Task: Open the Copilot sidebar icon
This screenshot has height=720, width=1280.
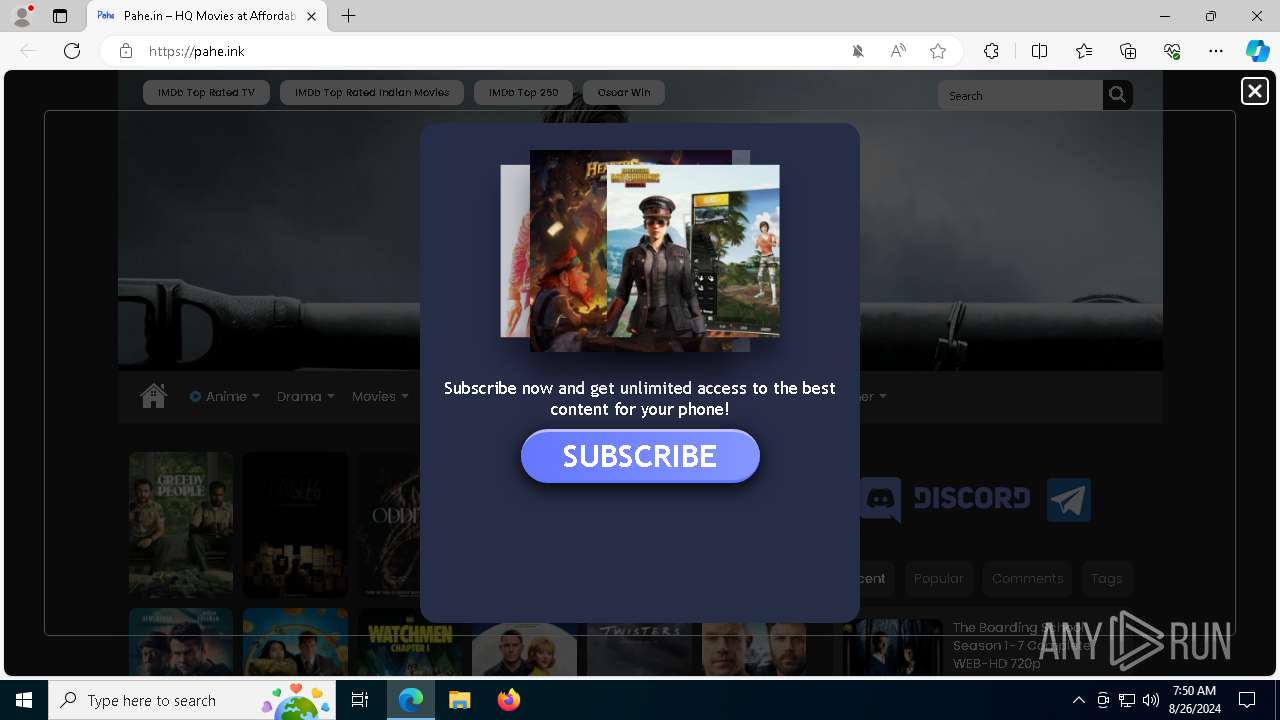Action: coord(1257,51)
